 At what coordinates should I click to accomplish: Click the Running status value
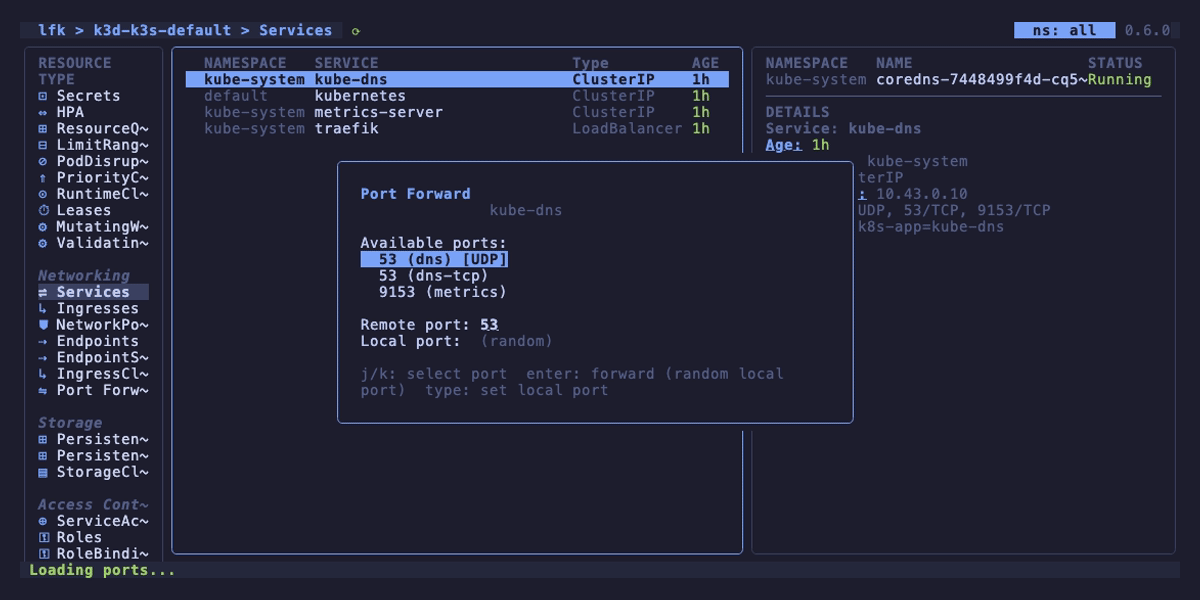coord(1120,79)
